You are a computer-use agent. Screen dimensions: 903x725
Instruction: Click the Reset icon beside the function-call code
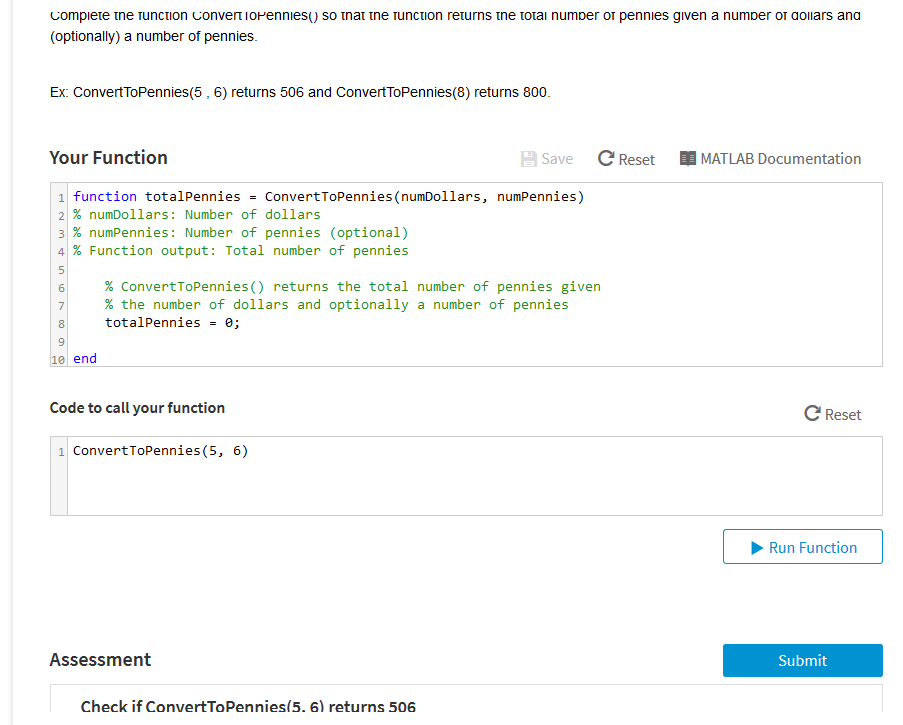813,414
